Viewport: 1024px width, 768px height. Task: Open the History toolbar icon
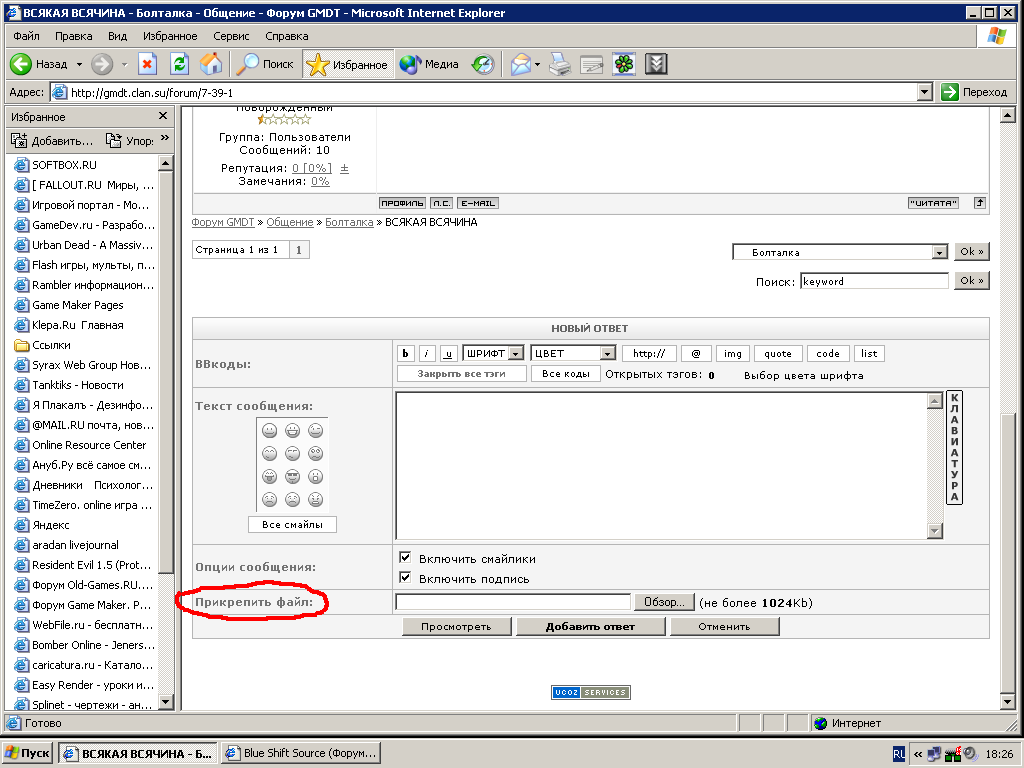[x=483, y=64]
